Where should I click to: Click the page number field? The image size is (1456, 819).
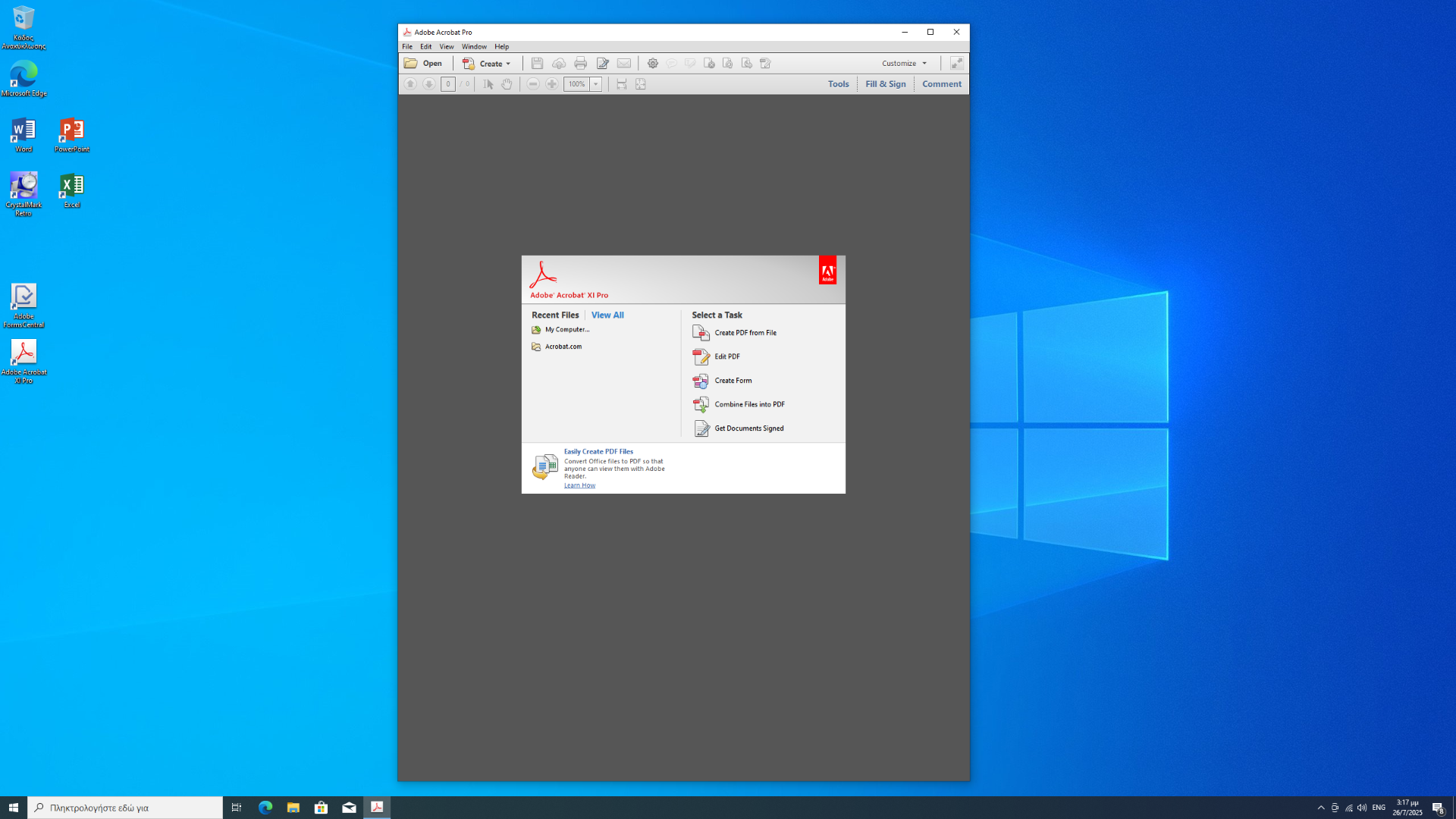[x=448, y=84]
